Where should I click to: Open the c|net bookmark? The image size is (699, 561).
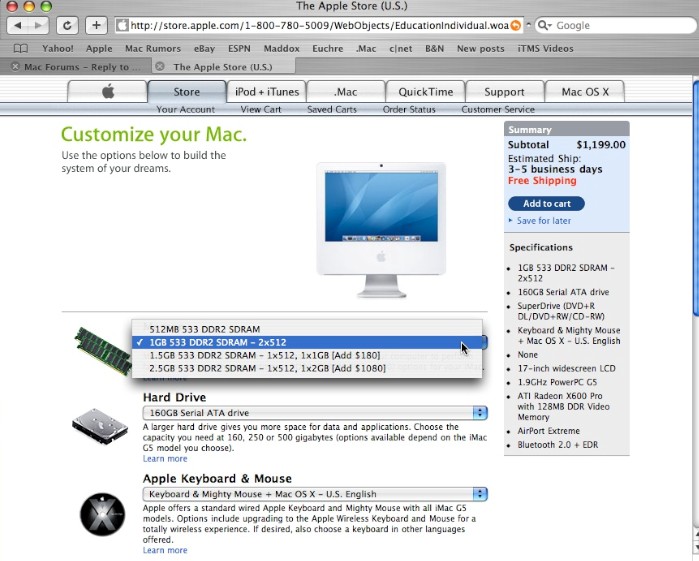point(400,48)
